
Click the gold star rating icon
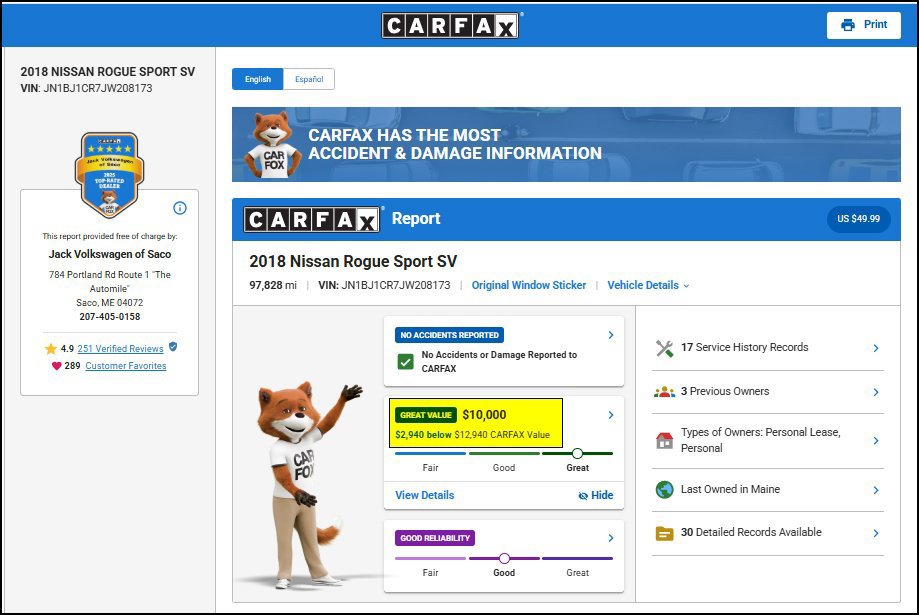click(51, 349)
